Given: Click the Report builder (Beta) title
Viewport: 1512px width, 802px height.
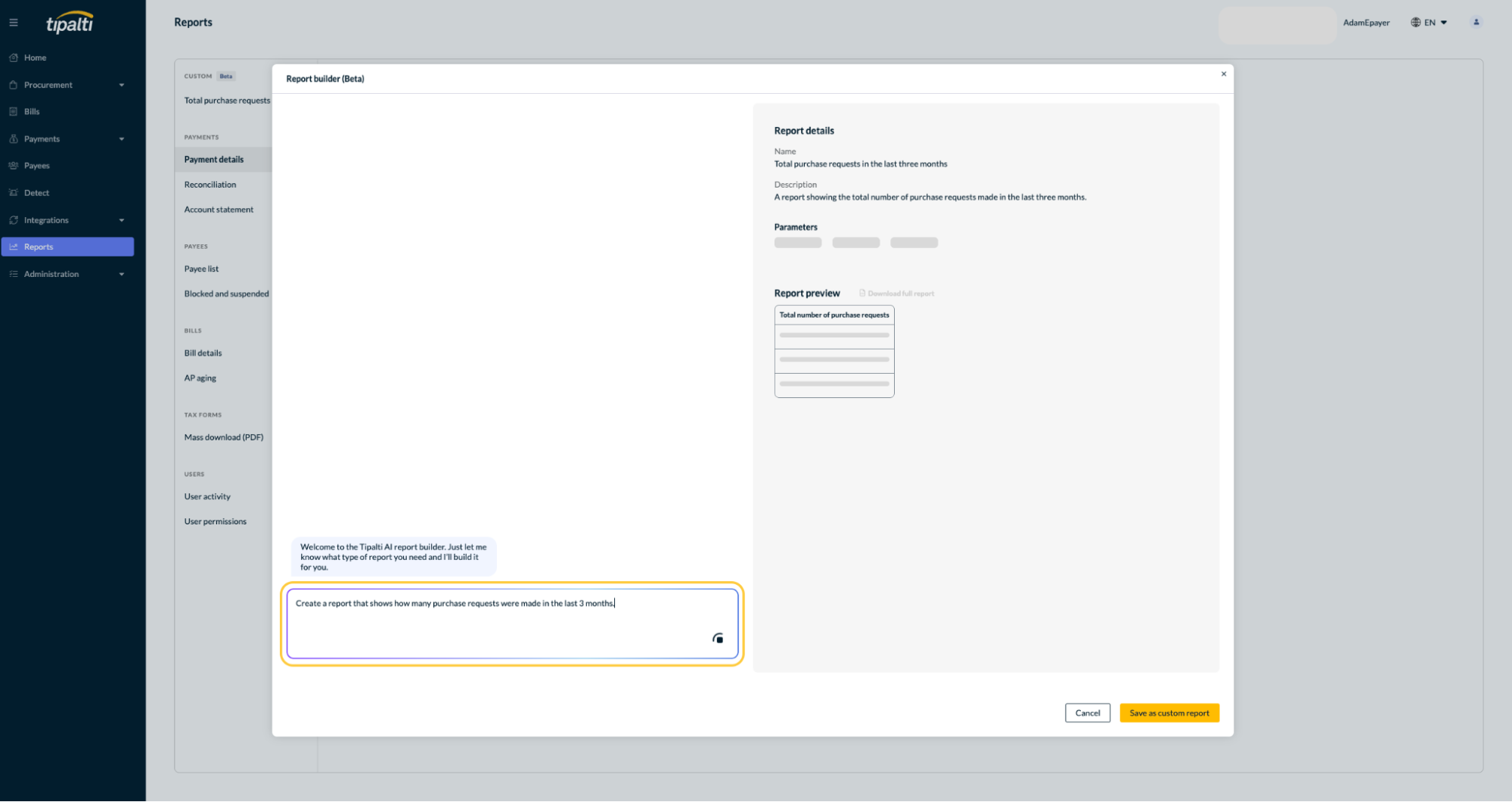Looking at the screenshot, I should pos(325,79).
